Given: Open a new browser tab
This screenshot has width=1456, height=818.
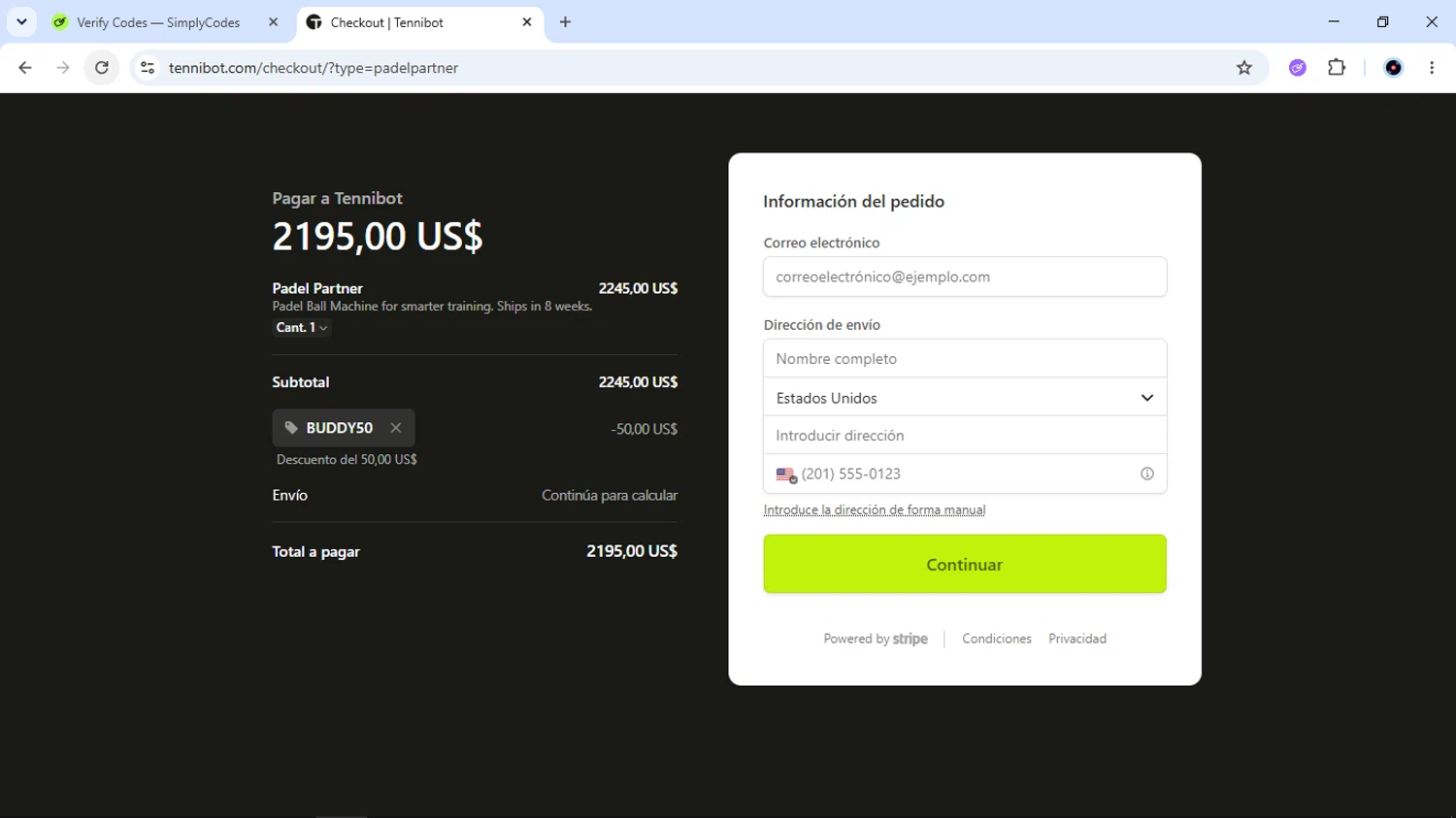Looking at the screenshot, I should point(565,21).
